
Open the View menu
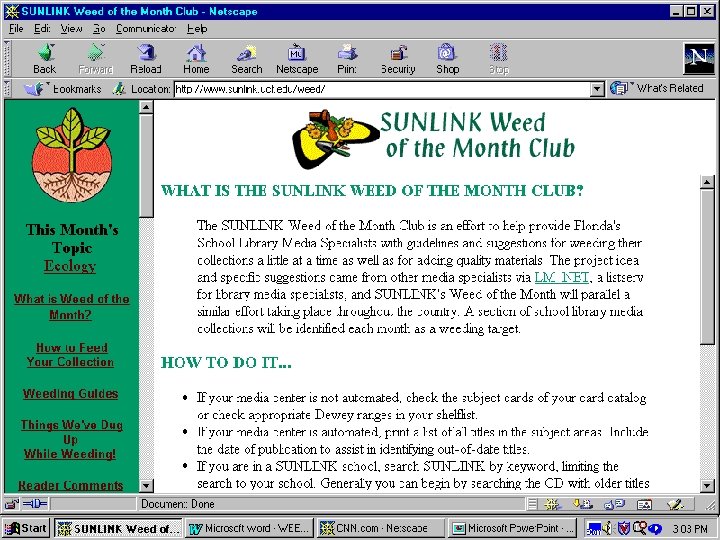(71, 29)
